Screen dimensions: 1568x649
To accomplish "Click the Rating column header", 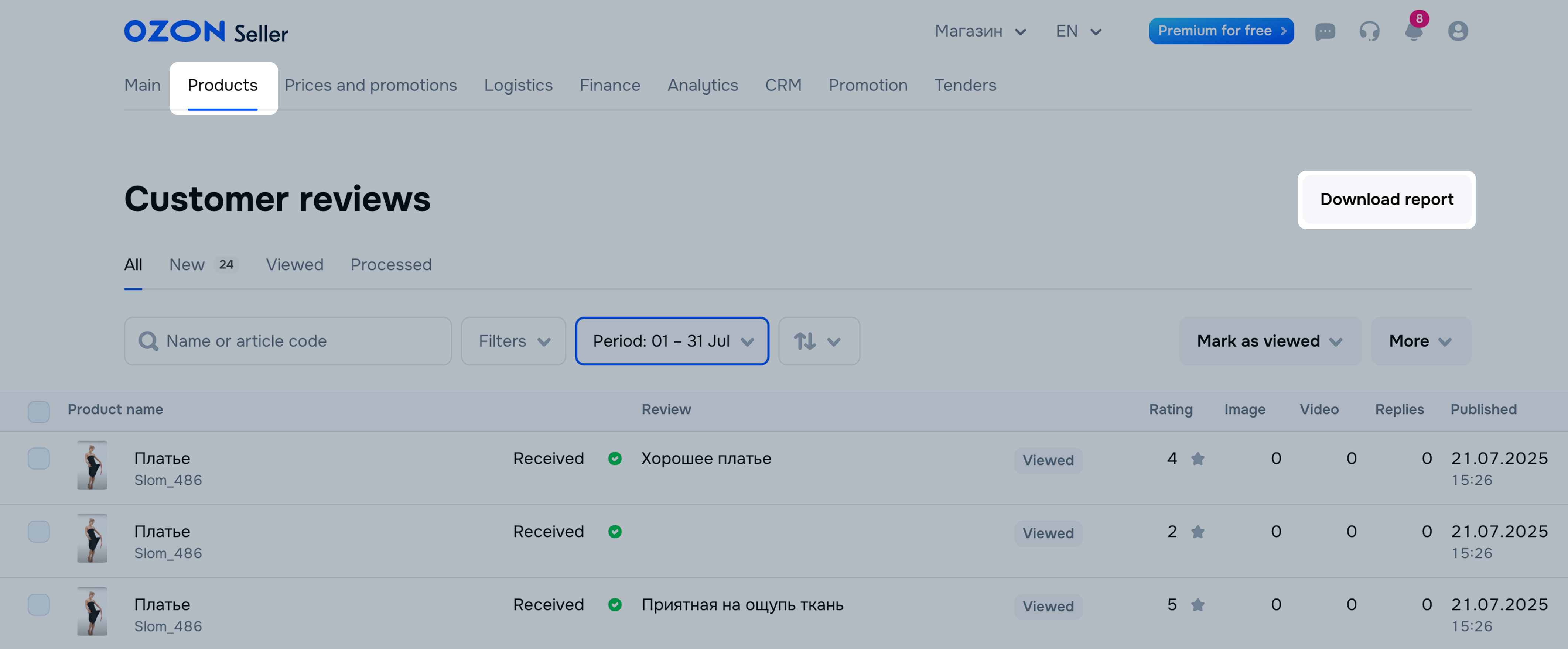I will click(x=1171, y=409).
